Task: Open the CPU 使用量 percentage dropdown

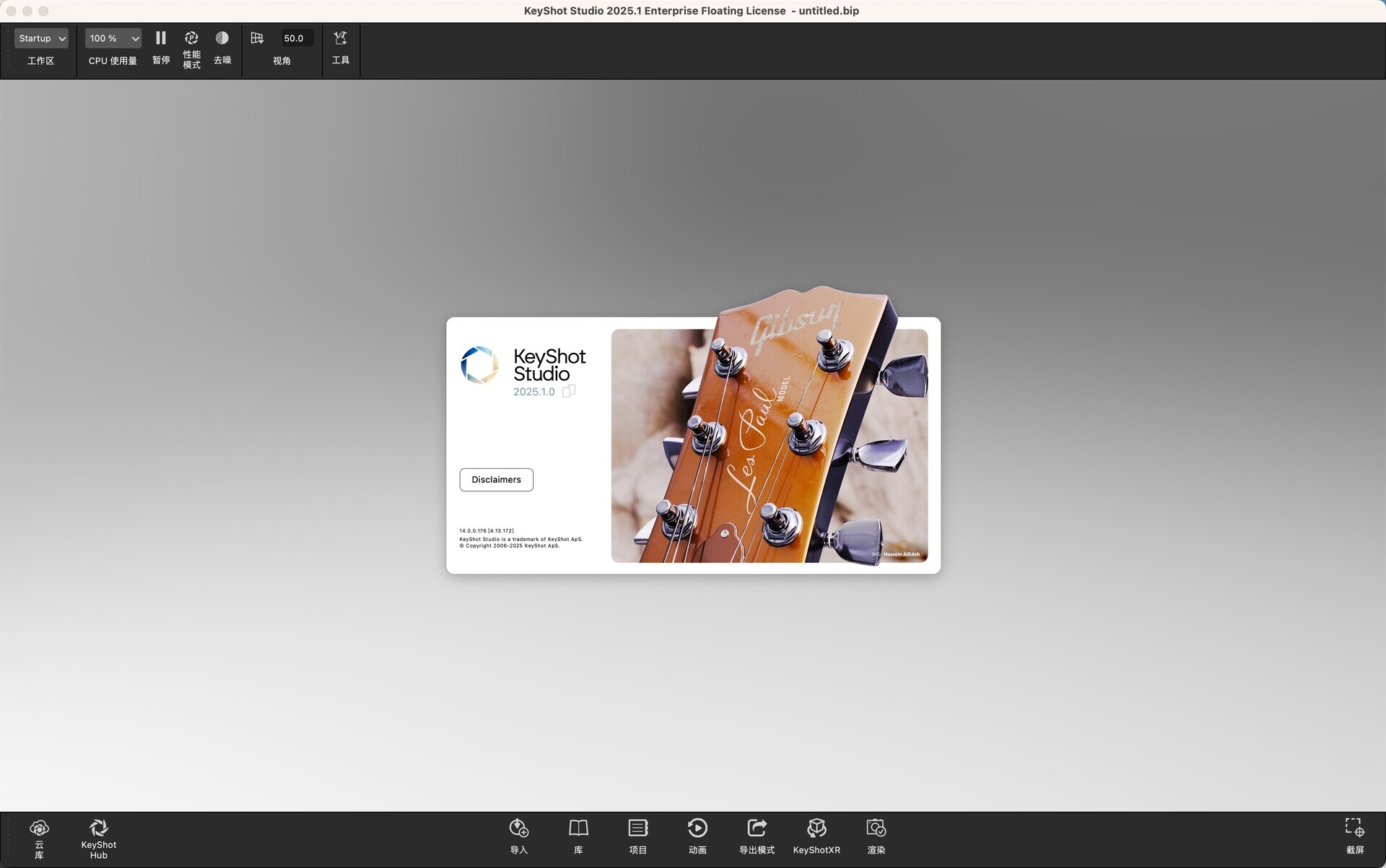Action: click(112, 38)
